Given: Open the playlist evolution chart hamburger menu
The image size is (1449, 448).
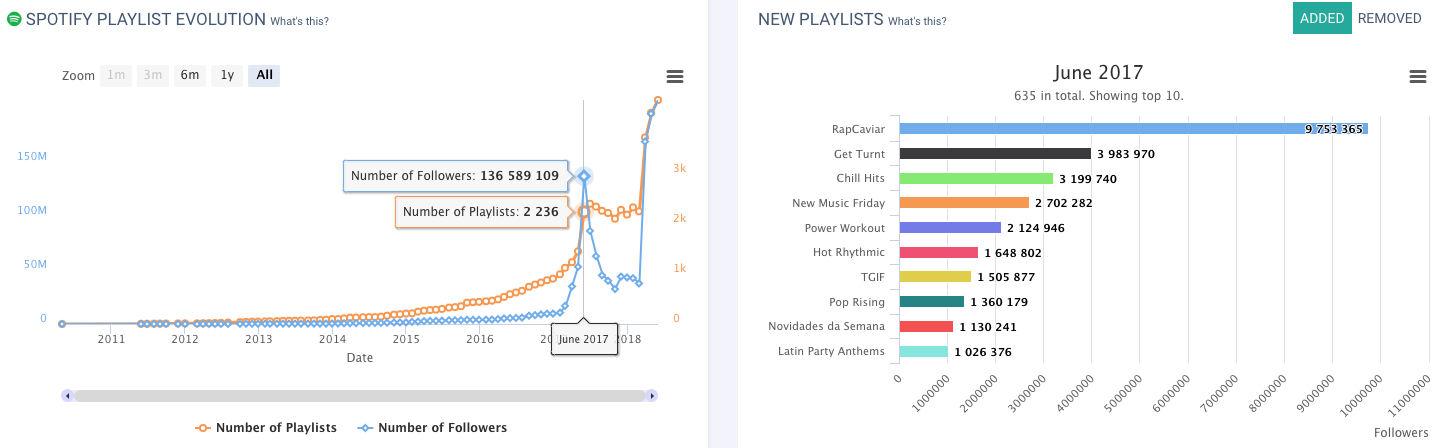Looking at the screenshot, I should coord(675,77).
